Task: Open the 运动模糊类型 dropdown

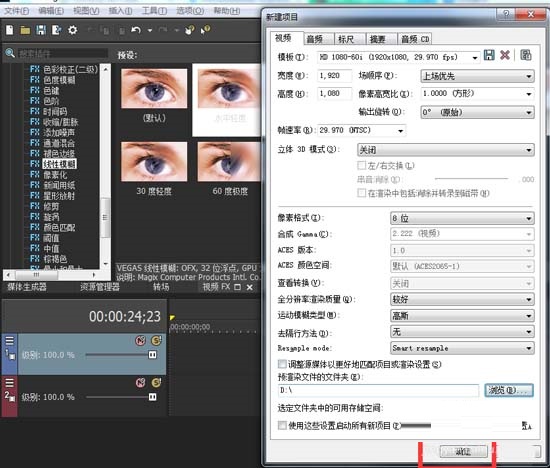Action: 462,316
